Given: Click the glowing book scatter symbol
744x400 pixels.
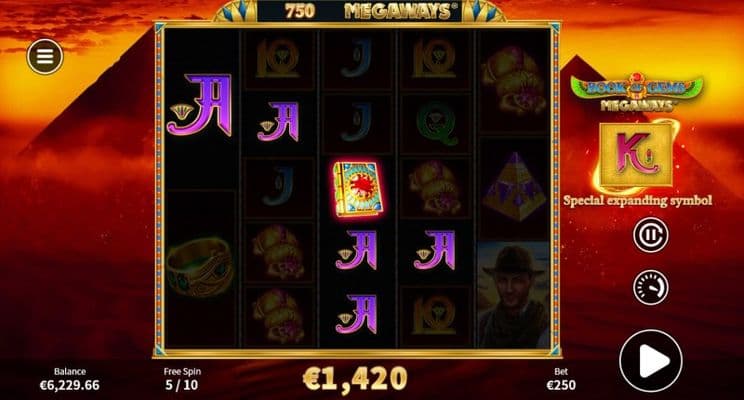Looking at the screenshot, I should tap(357, 189).
